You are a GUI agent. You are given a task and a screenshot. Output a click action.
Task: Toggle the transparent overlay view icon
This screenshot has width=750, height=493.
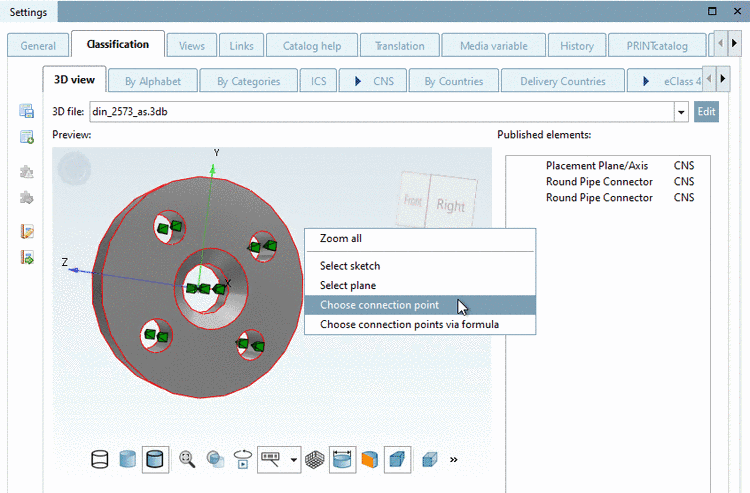[x=215, y=460]
